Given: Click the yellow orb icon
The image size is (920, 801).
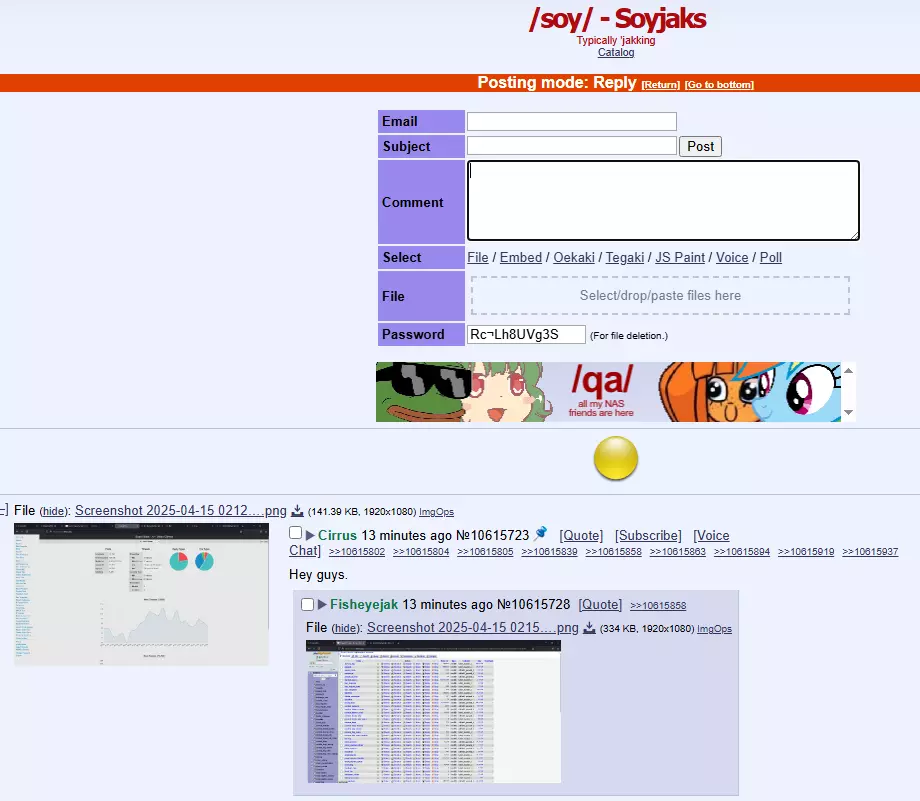Looking at the screenshot, I should (x=616, y=459).
